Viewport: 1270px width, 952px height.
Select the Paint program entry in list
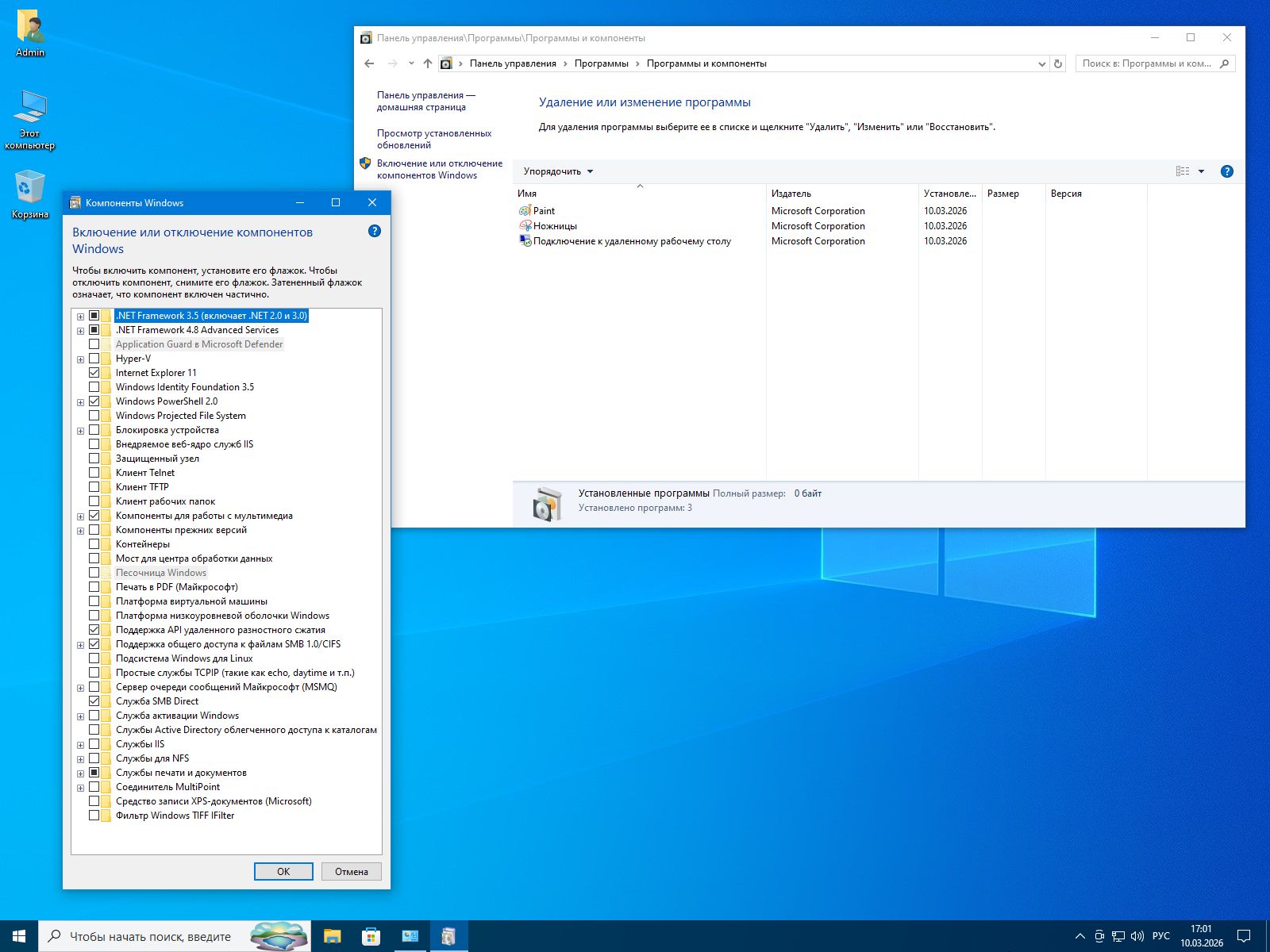(x=544, y=211)
